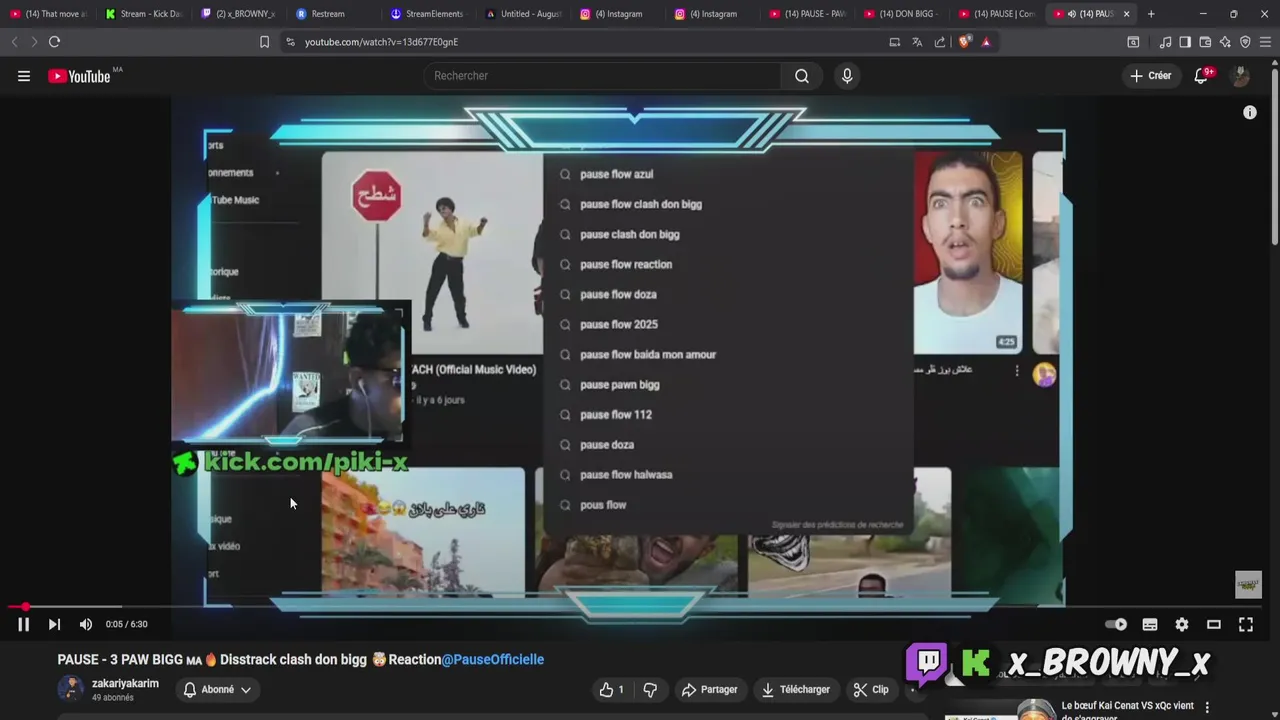Viewport: 1280px width, 720px height.
Task: Bookmark this page
Action: (x=264, y=42)
